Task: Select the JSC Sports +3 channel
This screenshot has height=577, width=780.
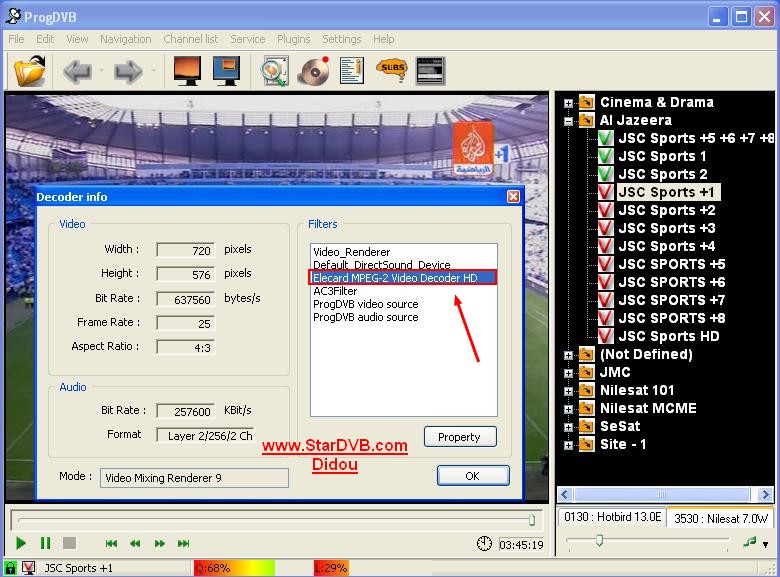Action: tap(667, 228)
